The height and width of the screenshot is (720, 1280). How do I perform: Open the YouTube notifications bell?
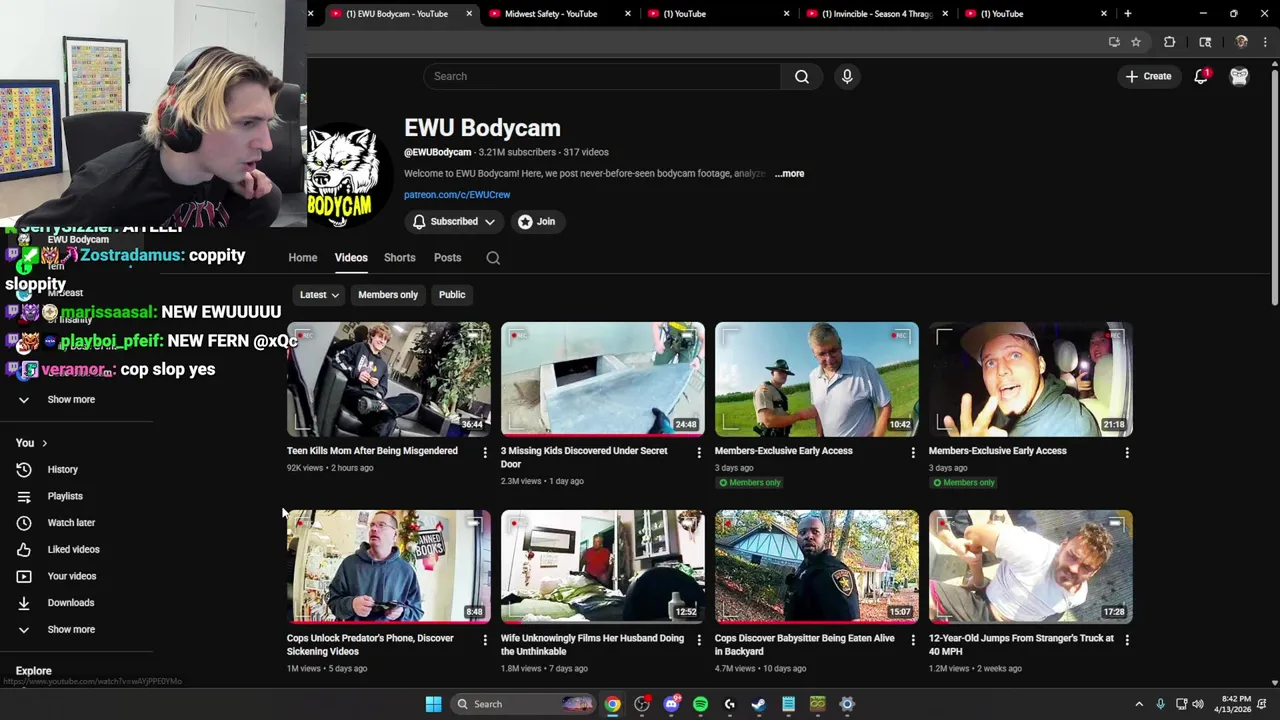pos(1201,76)
